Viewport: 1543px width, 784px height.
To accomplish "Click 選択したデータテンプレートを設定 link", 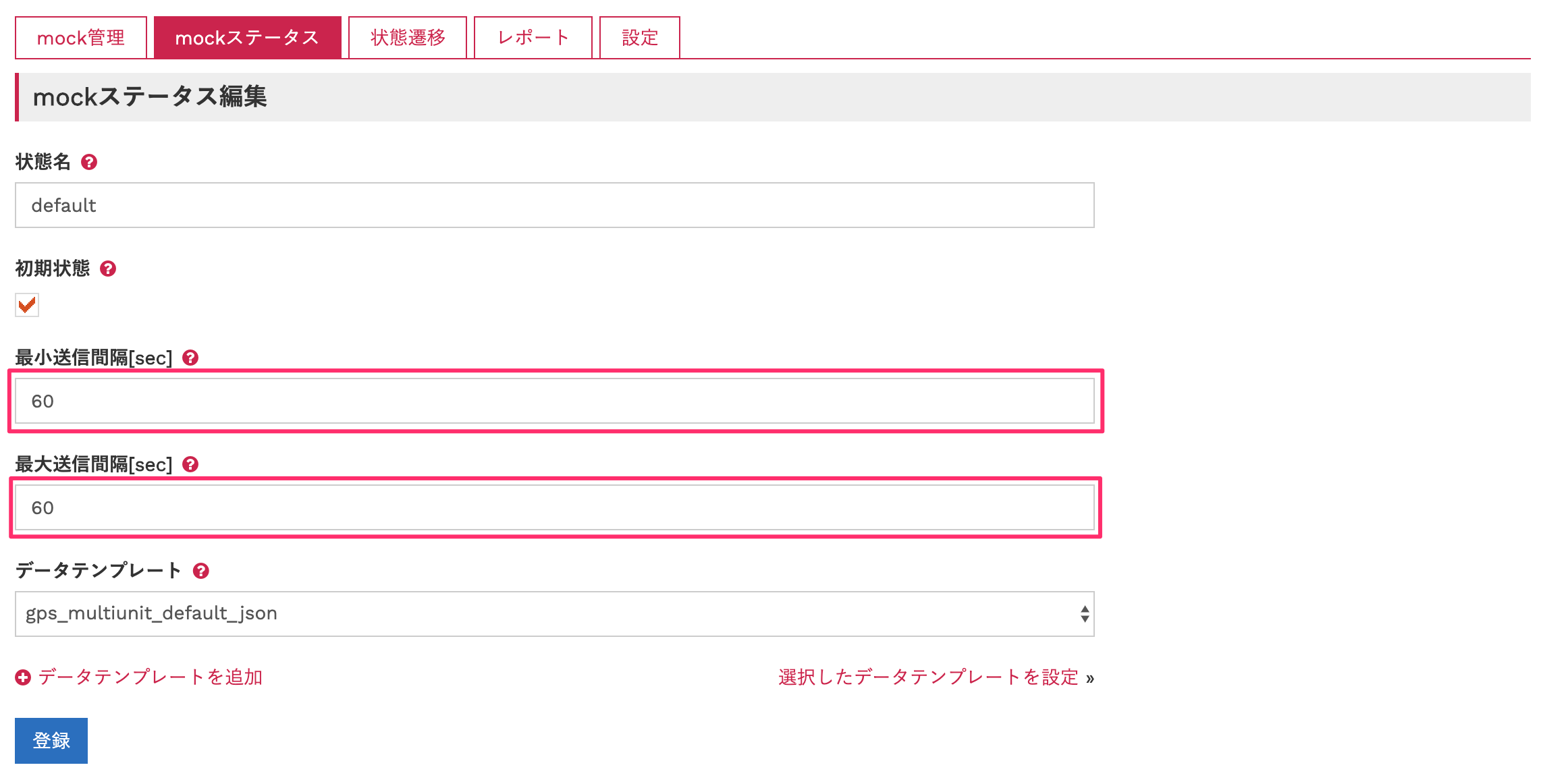I will click(929, 677).
